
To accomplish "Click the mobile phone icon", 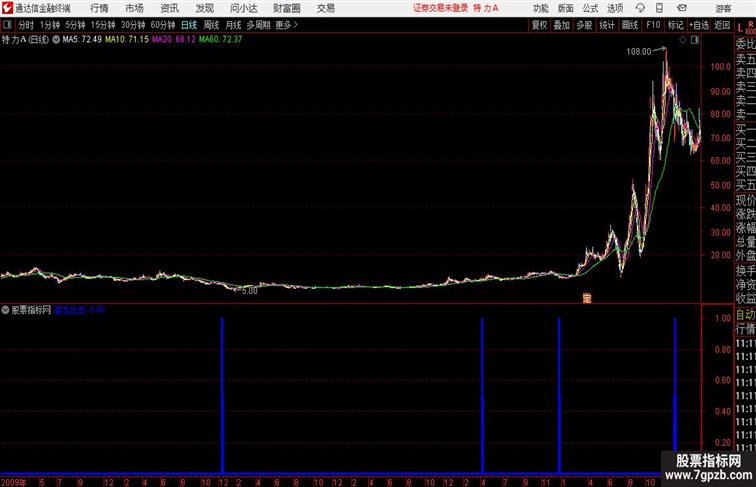I will pos(659,8).
